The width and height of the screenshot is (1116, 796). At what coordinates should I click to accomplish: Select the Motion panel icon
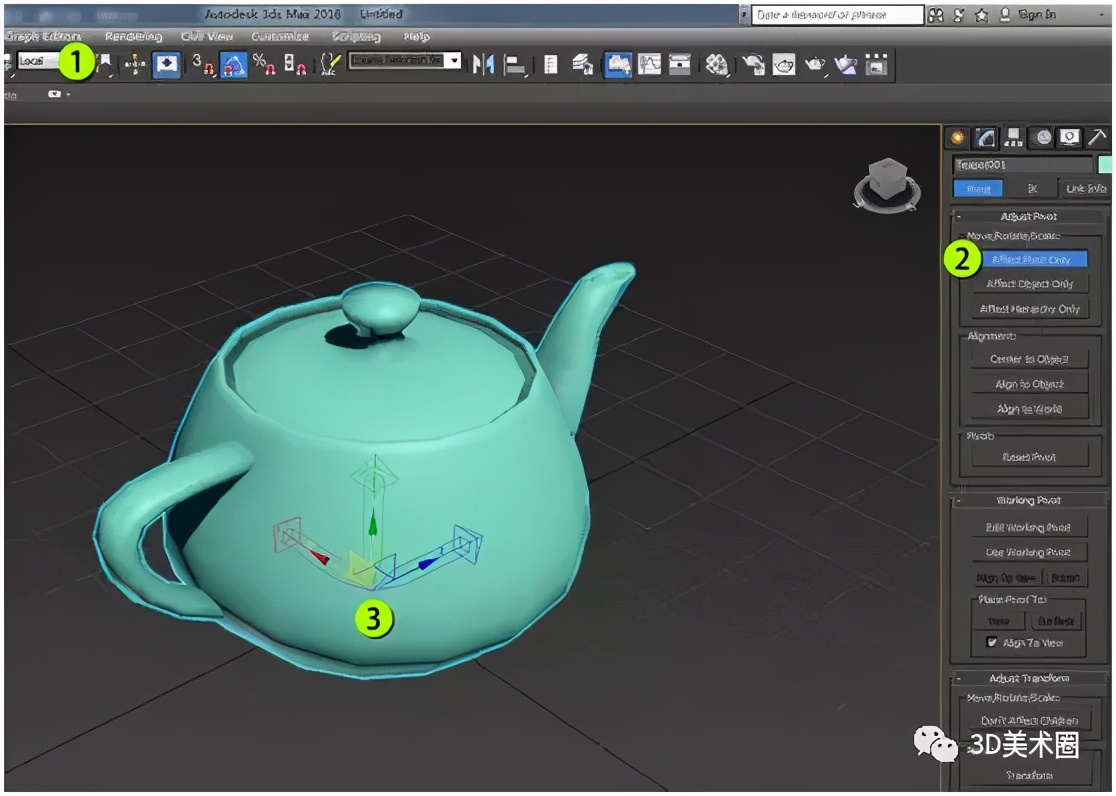click(1043, 138)
